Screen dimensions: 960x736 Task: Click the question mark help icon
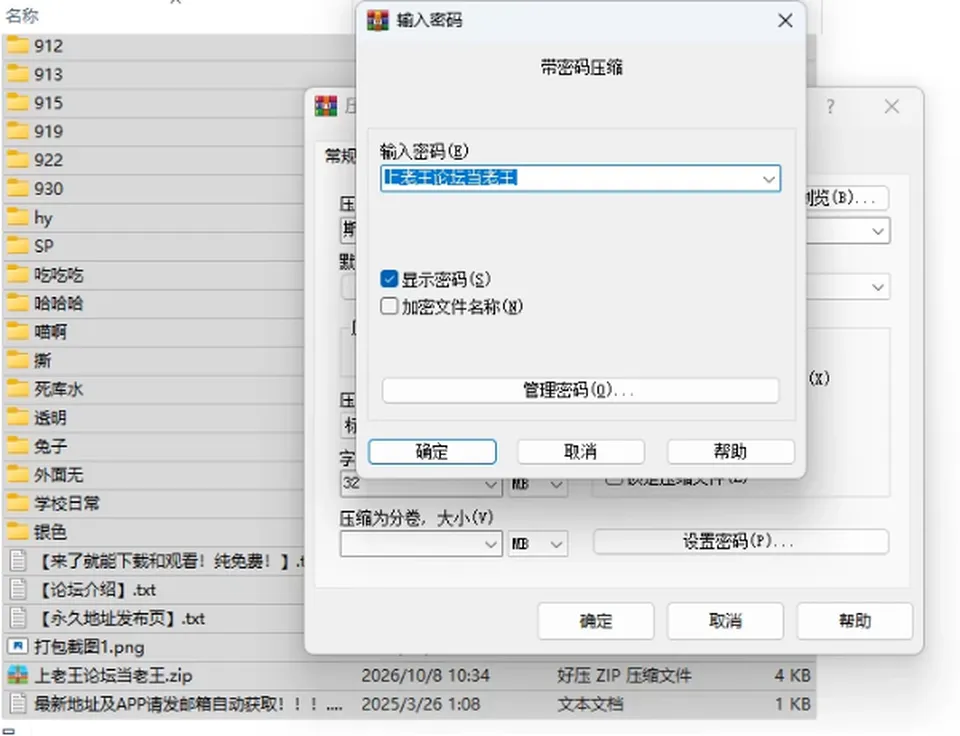tap(830, 107)
